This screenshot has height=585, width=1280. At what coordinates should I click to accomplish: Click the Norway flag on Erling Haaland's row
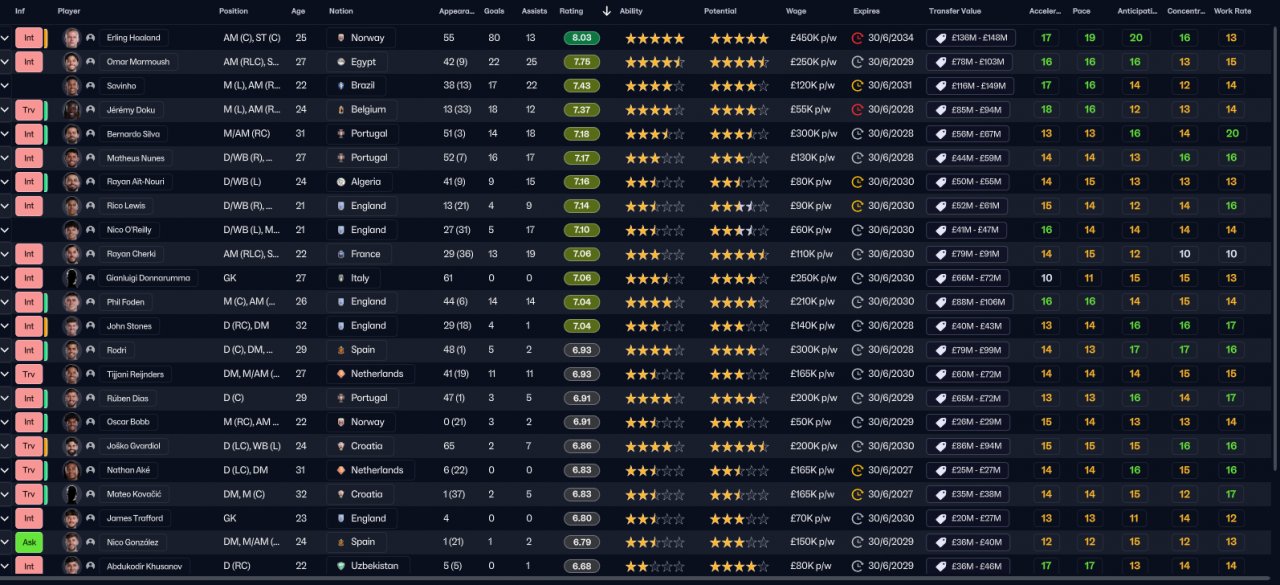pos(343,38)
